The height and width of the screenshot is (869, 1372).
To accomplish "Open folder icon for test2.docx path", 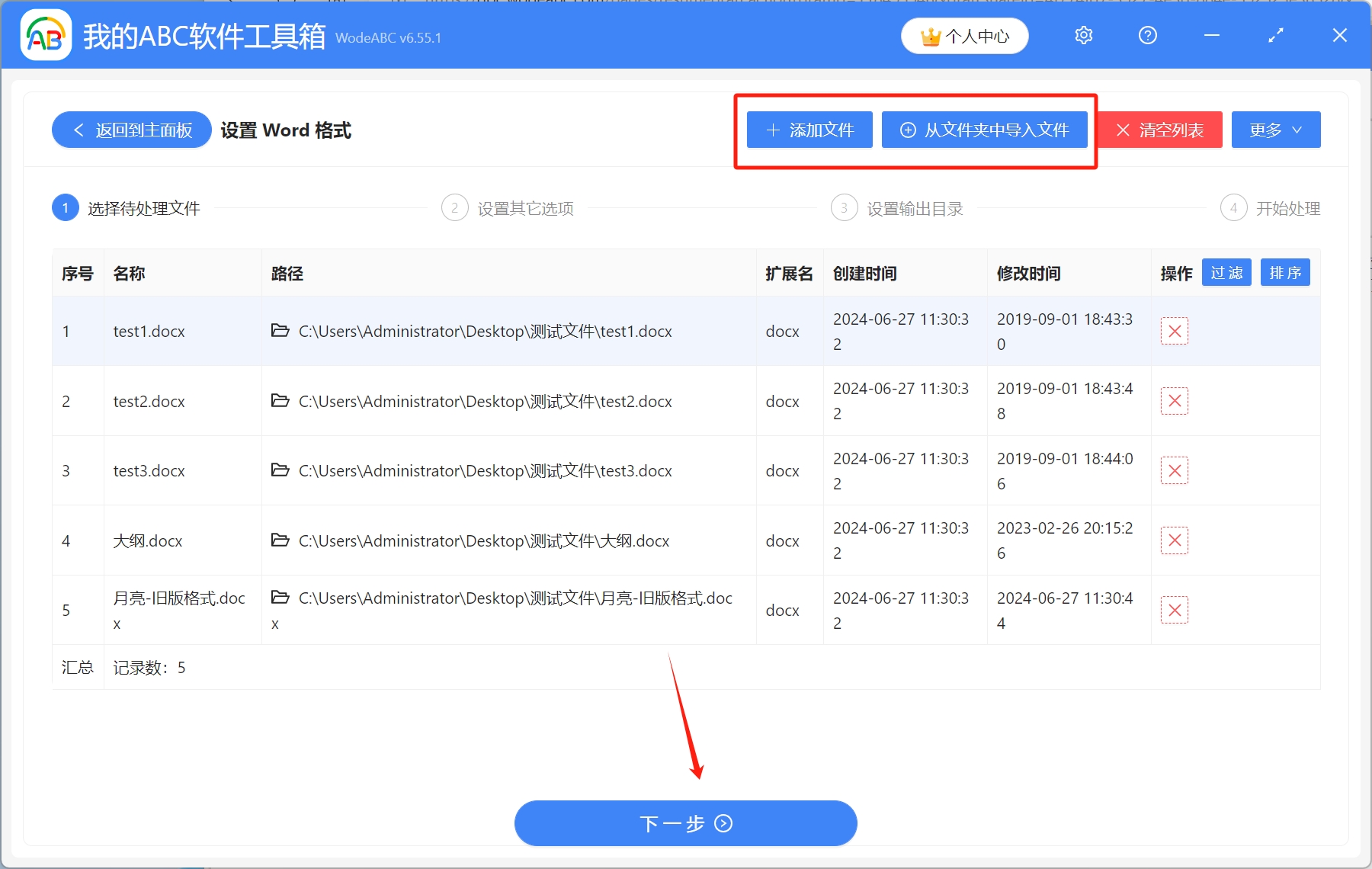I will 280,400.
